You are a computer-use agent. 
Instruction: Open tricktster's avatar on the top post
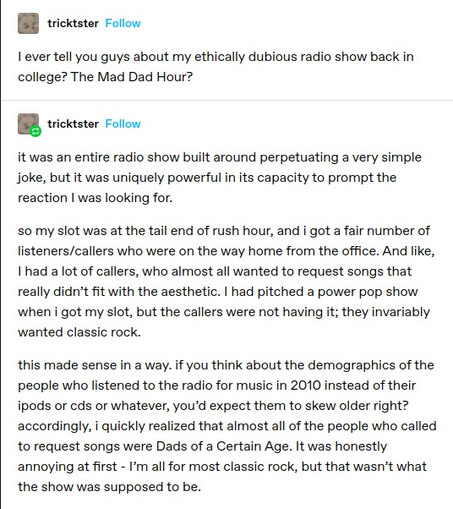28,23
